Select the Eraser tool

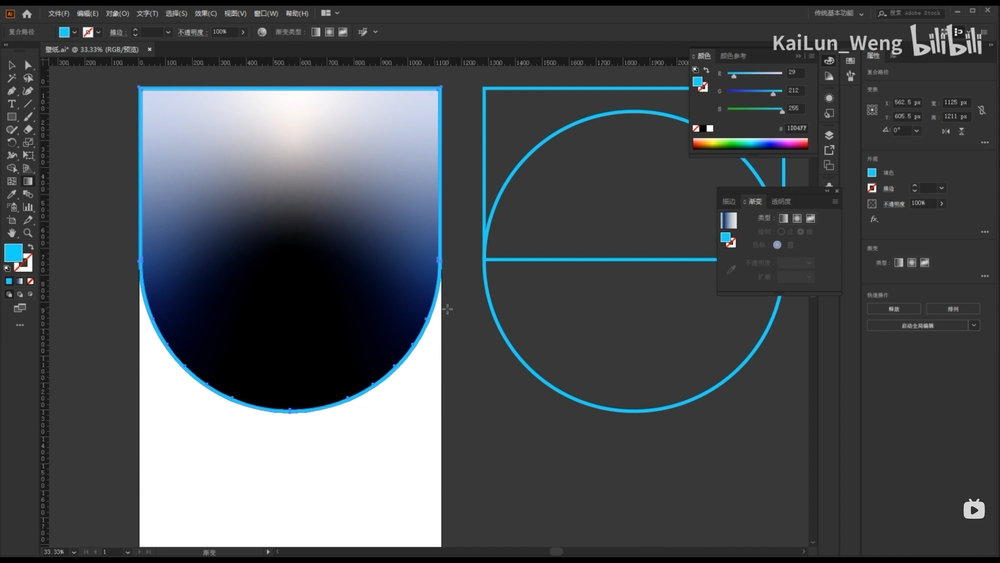point(28,129)
